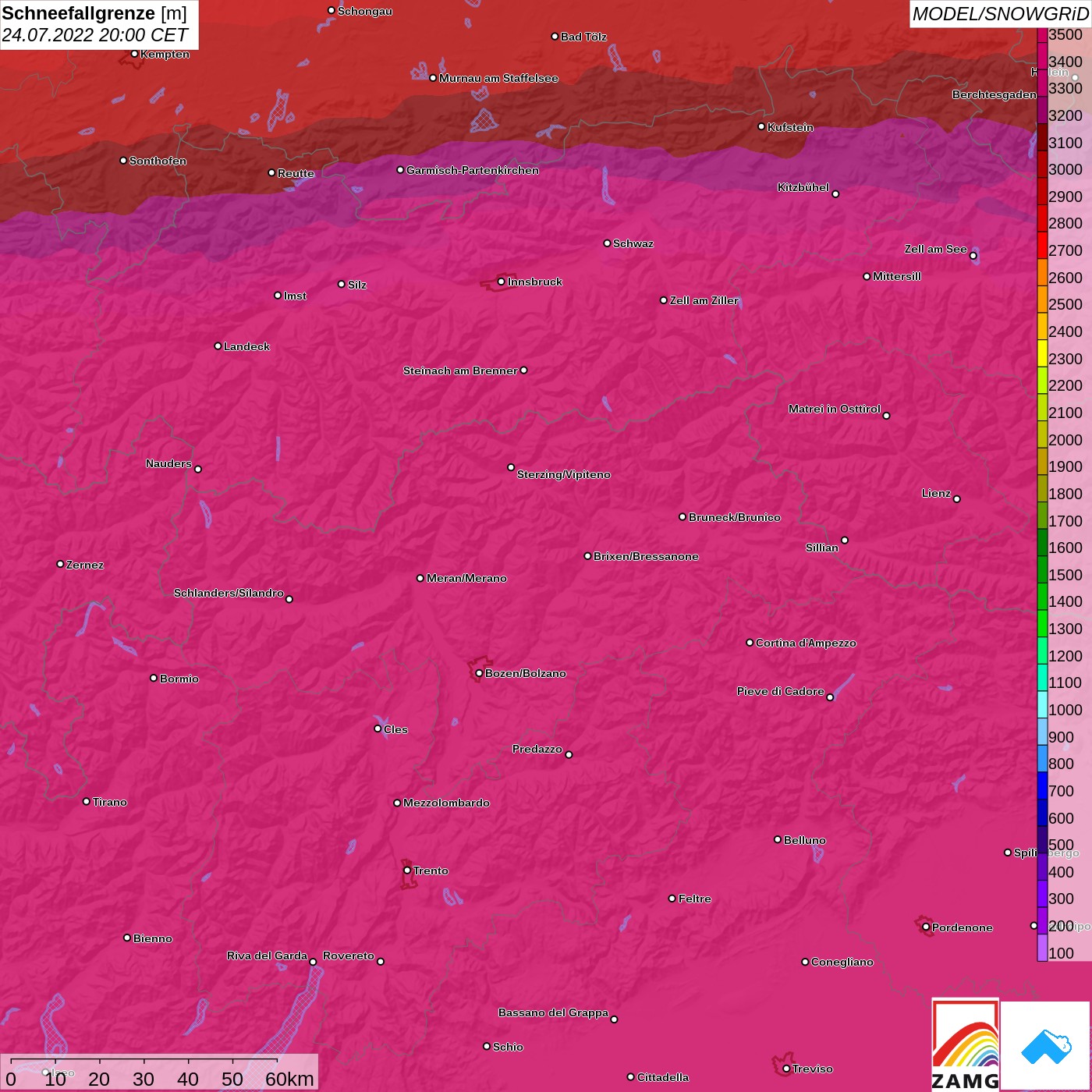
Task: Click the Lienz location marker
Action: pyautogui.click(x=957, y=499)
